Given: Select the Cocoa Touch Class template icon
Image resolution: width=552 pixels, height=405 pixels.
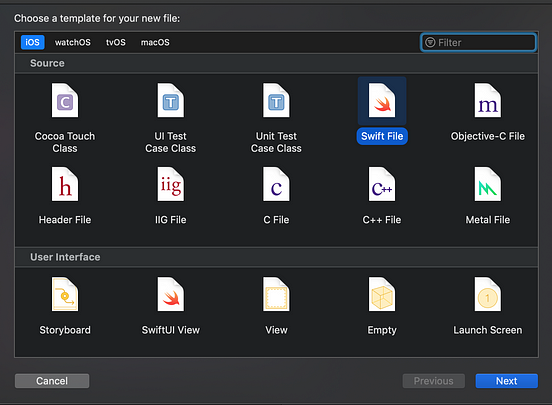Looking at the screenshot, I should pyautogui.click(x=65, y=100).
